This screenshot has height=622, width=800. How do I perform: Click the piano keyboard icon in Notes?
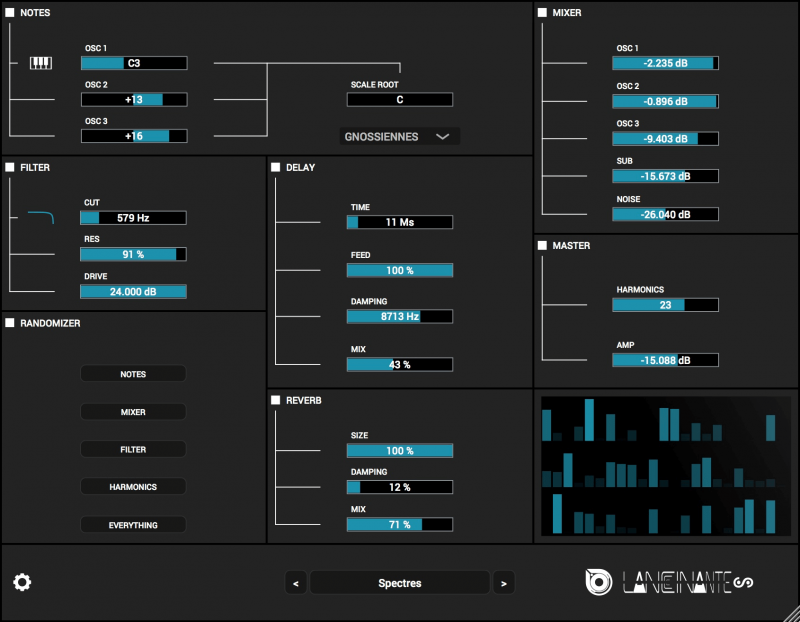[x=40, y=63]
